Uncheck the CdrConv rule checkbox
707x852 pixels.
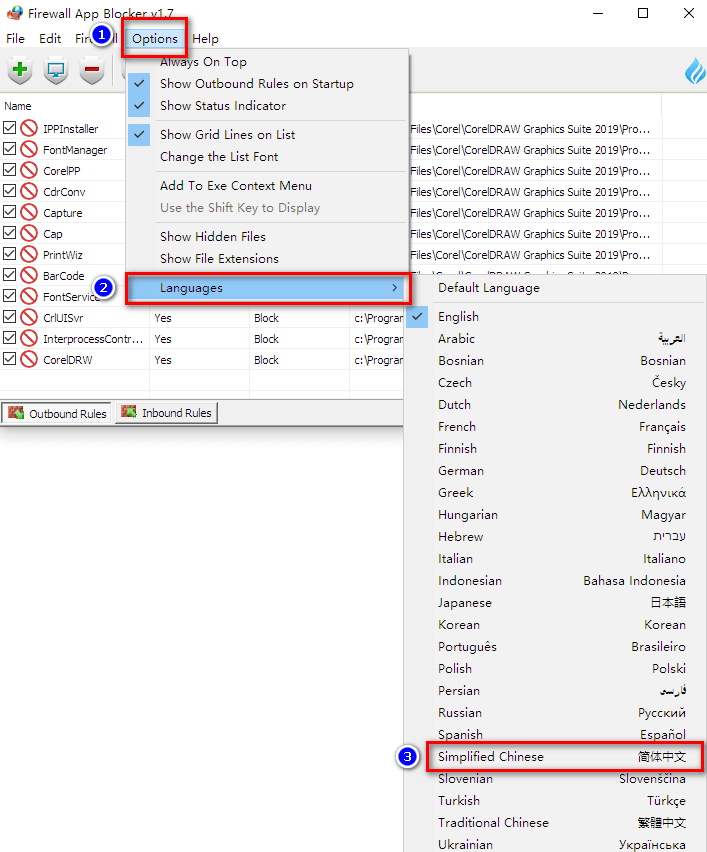[9, 191]
